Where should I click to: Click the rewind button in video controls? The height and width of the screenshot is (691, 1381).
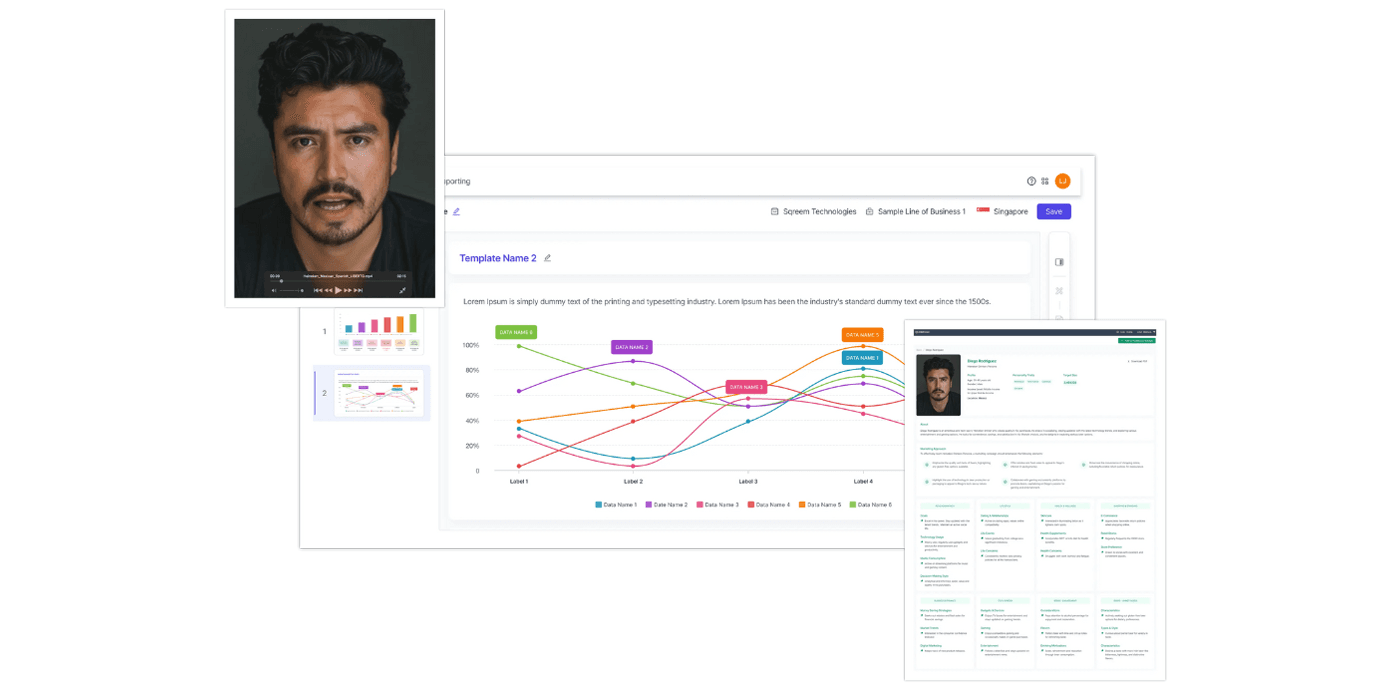click(x=328, y=290)
